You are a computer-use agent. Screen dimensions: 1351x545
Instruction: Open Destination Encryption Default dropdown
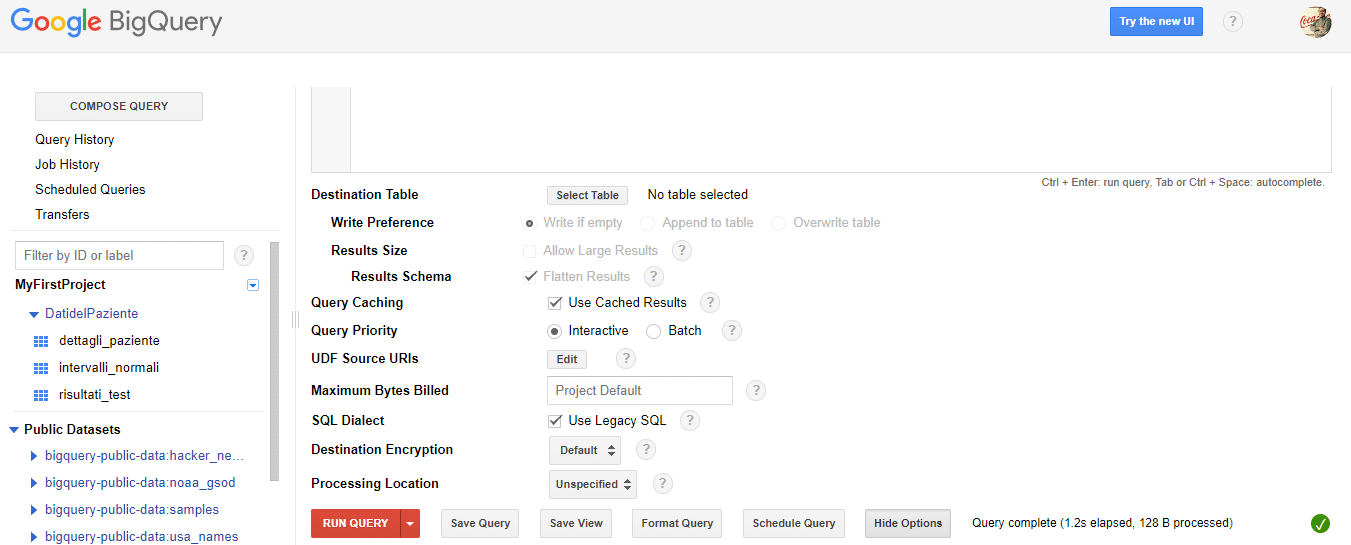pyautogui.click(x=585, y=450)
